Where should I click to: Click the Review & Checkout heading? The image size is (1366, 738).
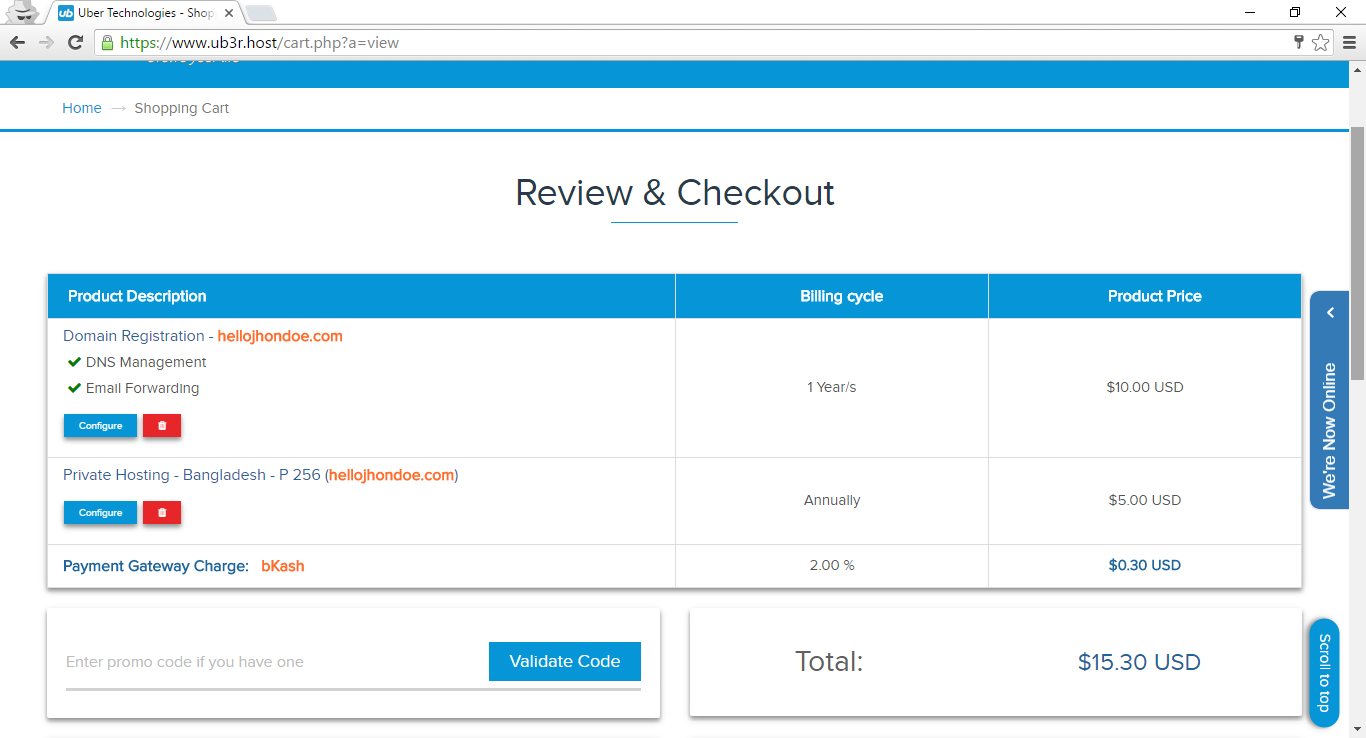[675, 193]
